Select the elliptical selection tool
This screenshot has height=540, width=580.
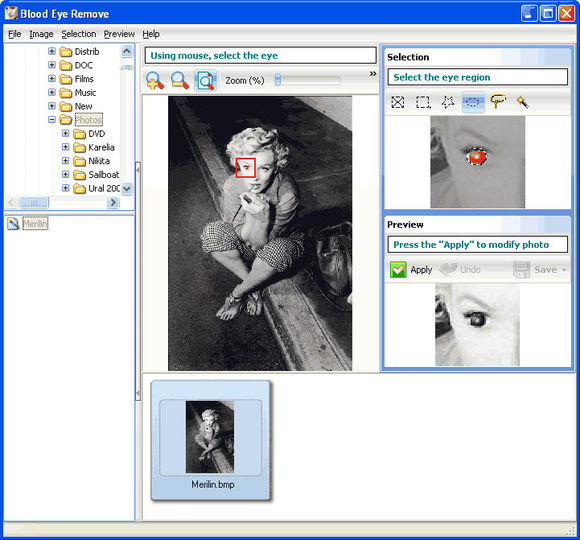pyautogui.click(x=473, y=102)
